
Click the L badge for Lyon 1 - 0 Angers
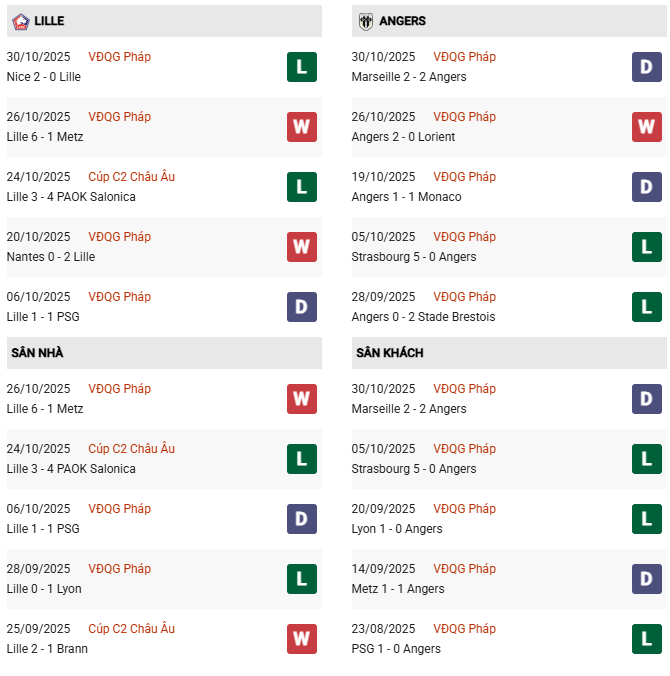tap(646, 519)
